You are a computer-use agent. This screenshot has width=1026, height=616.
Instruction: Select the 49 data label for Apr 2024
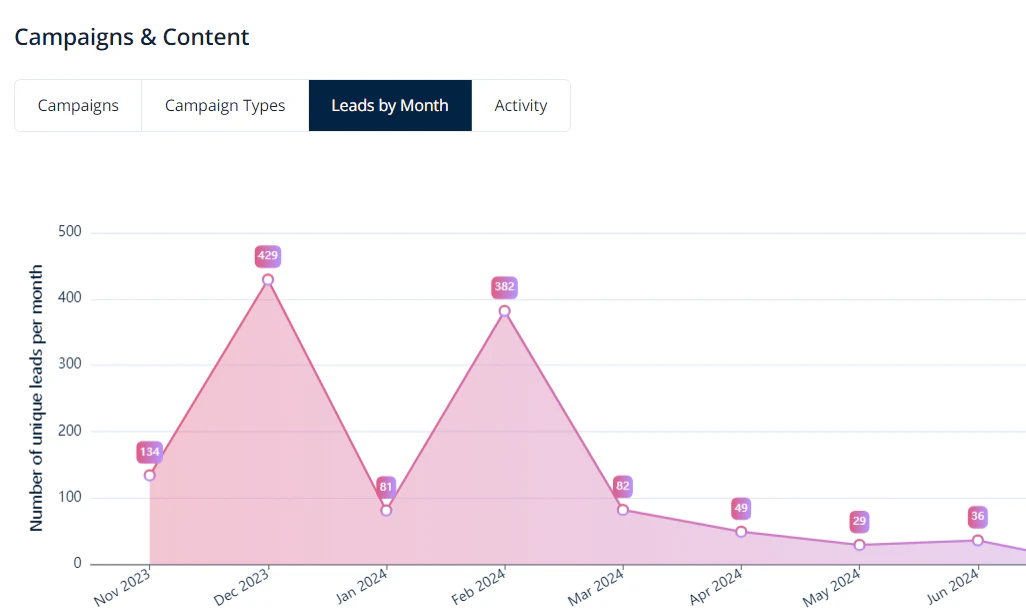pos(741,509)
